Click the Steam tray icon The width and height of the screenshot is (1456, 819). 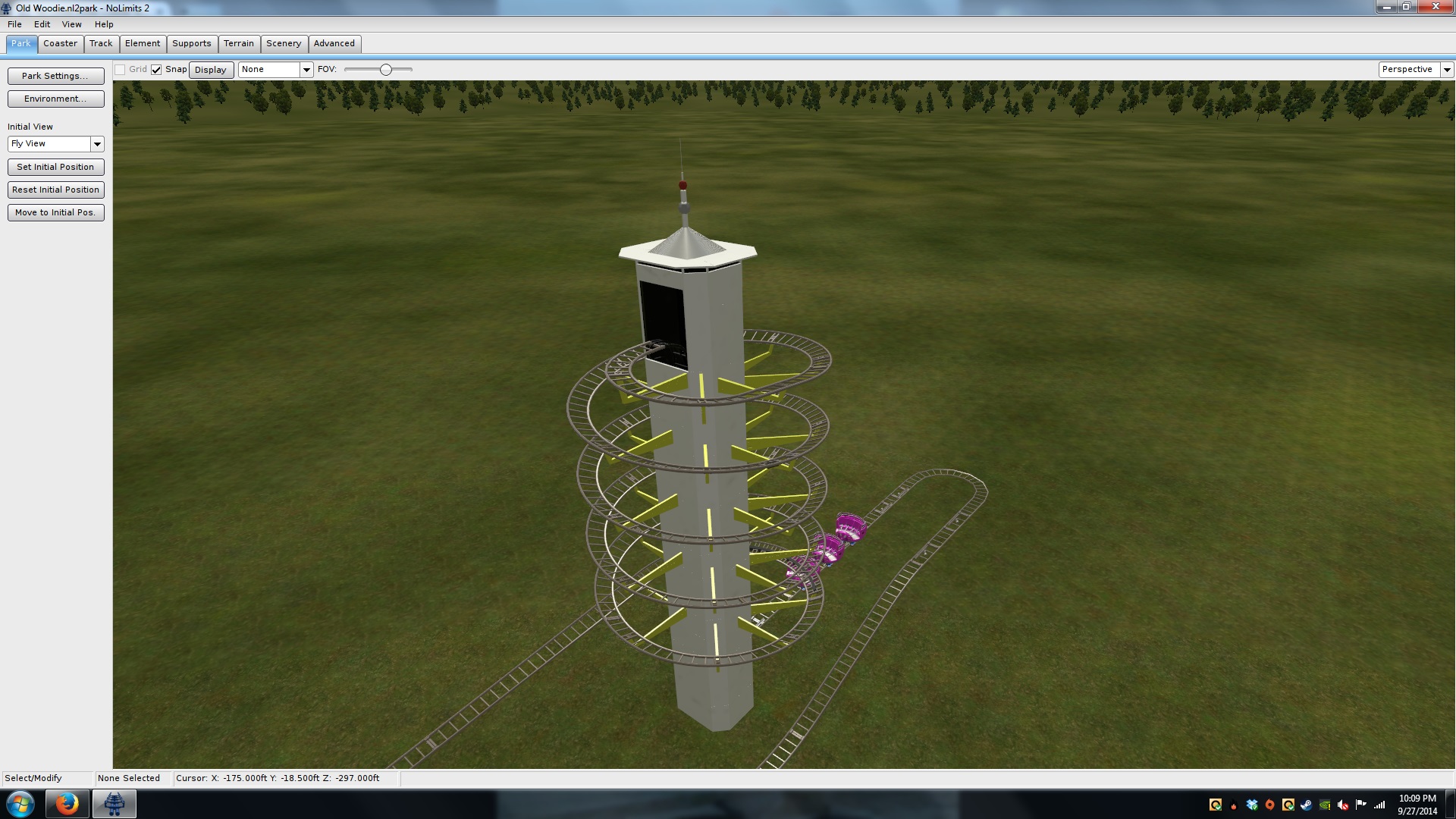[1306, 805]
